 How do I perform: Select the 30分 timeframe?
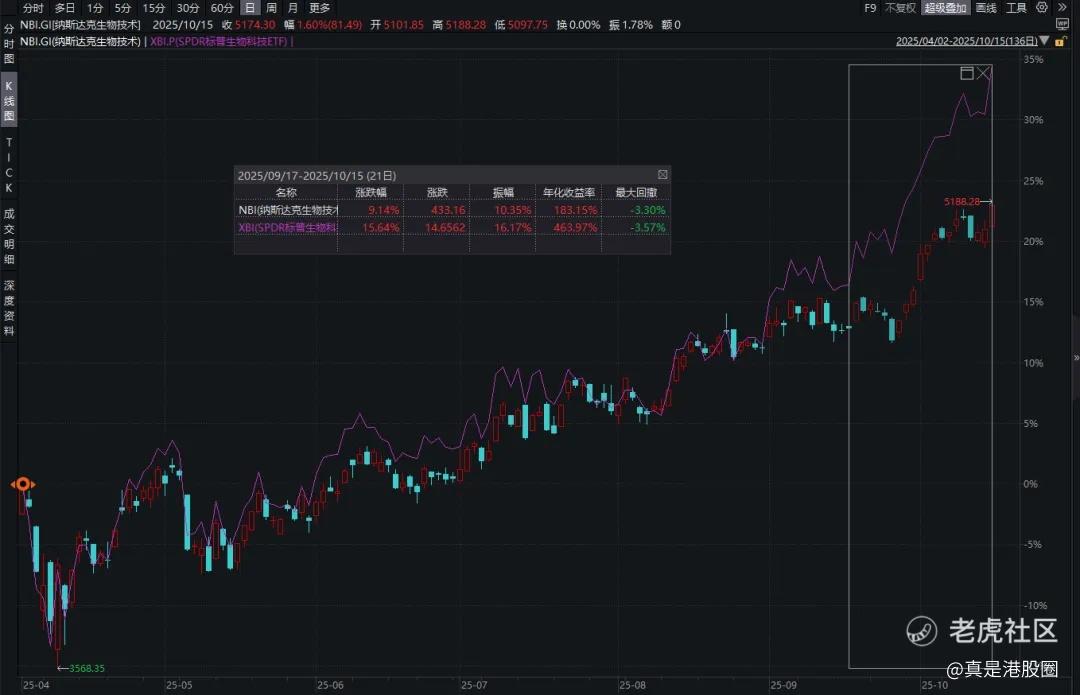click(x=187, y=8)
